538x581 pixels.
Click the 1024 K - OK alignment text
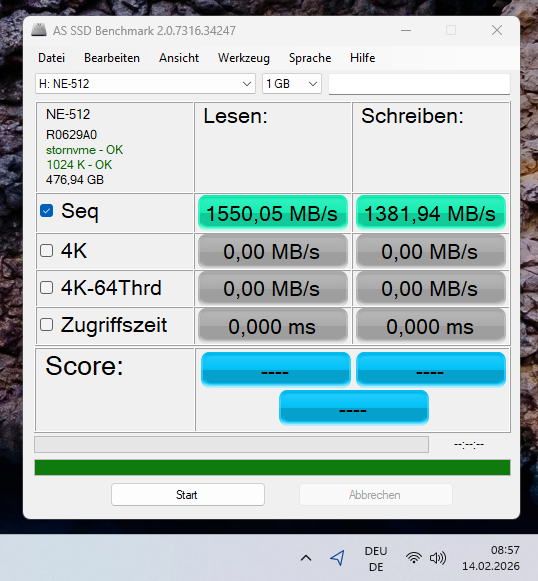pos(79,165)
